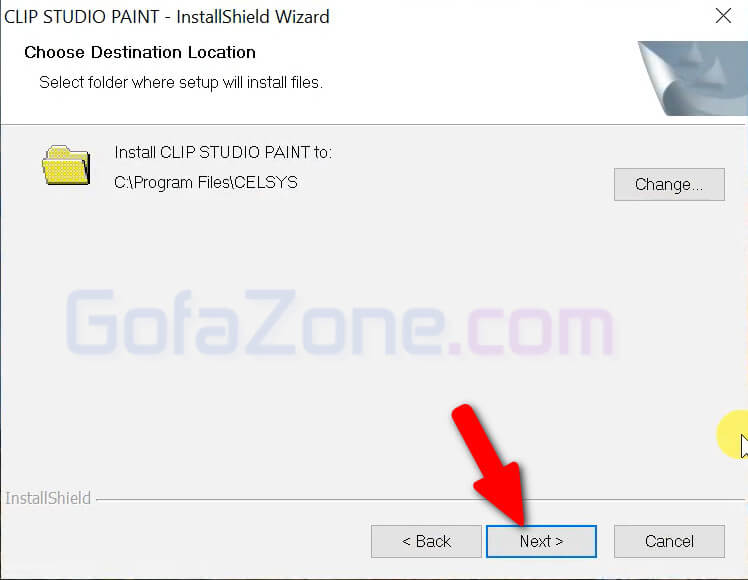
Task: Close the InstallShield Wizard window
Action: [x=723, y=16]
